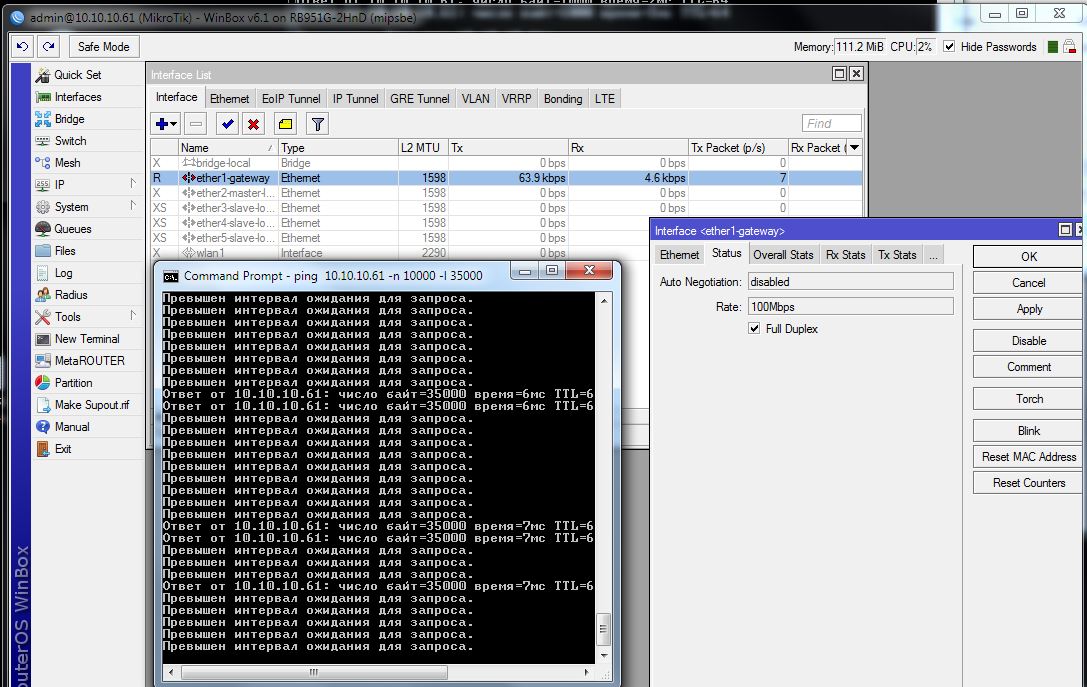Switch to the EoIP Tunnel tab
Screen dimensions: 1087x687
click(x=291, y=99)
